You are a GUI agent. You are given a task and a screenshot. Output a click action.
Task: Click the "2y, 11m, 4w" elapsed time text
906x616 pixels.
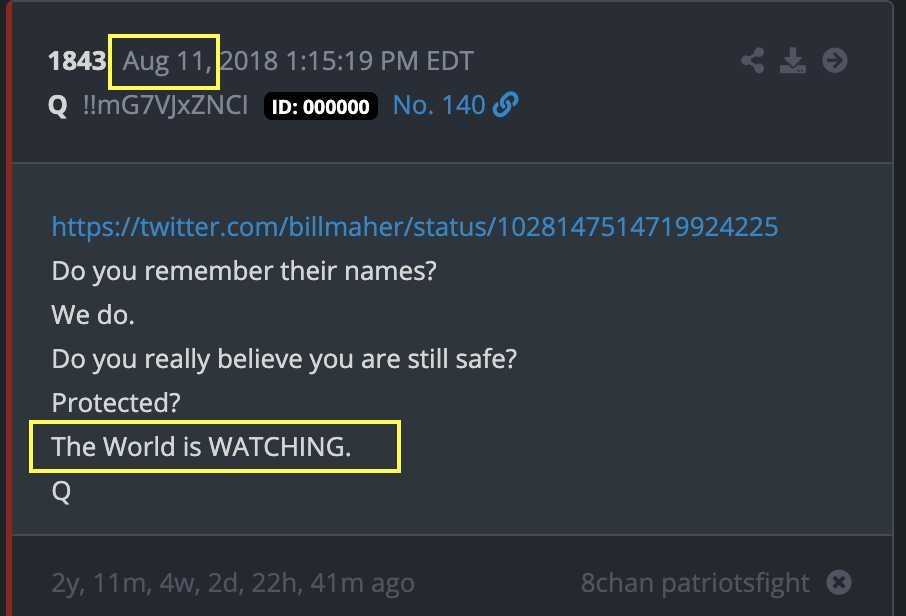tap(126, 583)
